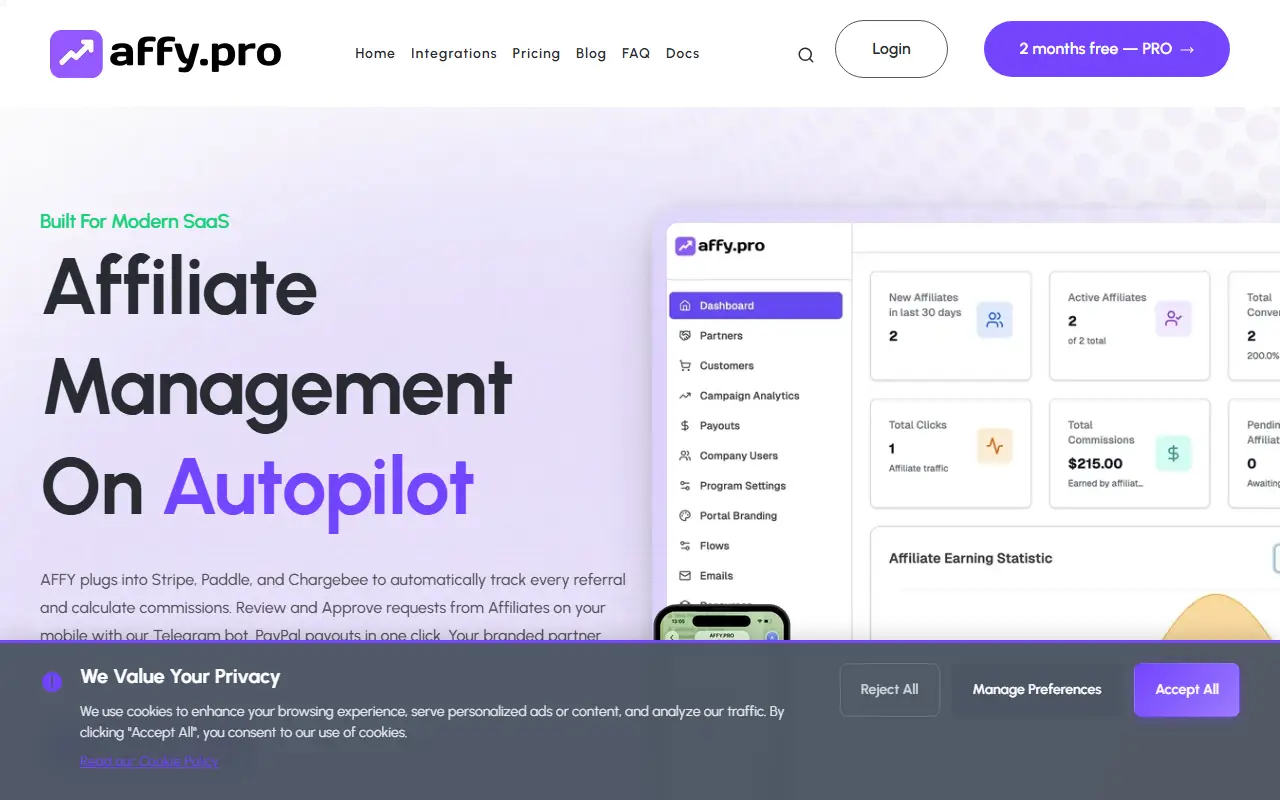Screen dimensions: 1280x800
Task: Reject all cookies
Action: pos(890,690)
